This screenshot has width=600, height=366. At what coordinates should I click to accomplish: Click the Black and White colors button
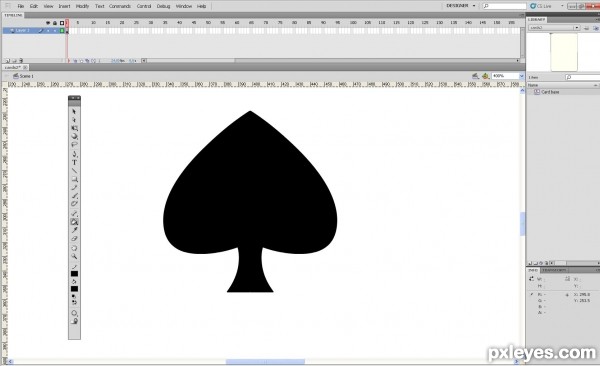pos(73,296)
